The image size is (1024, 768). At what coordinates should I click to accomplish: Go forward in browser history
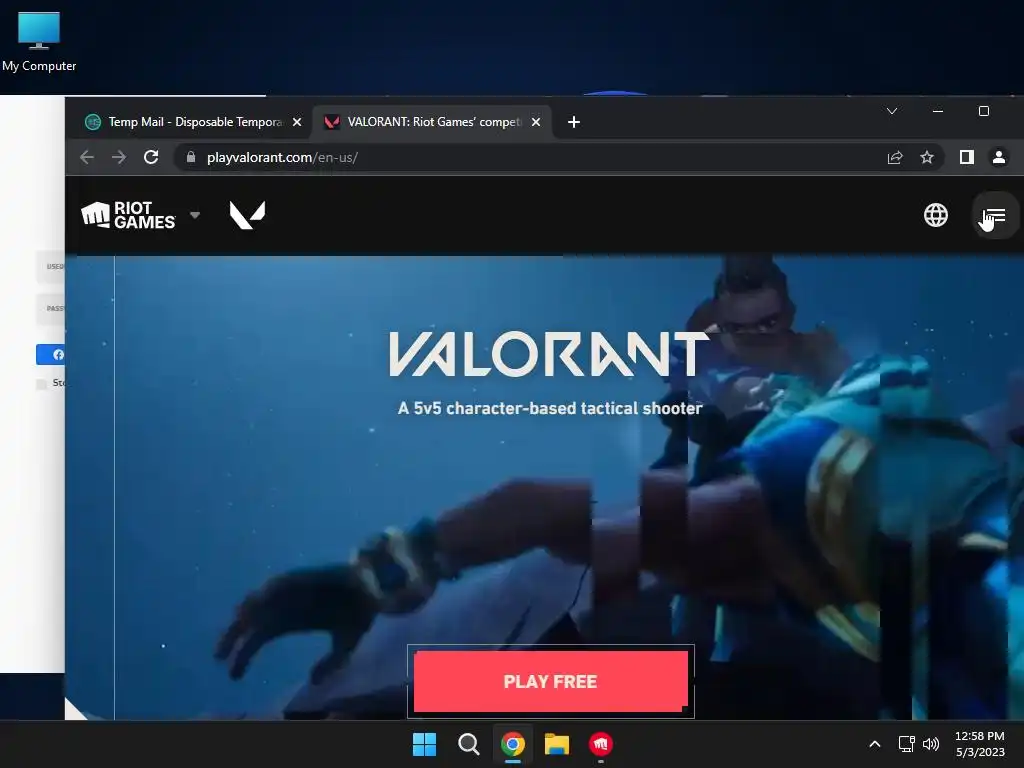click(x=119, y=157)
